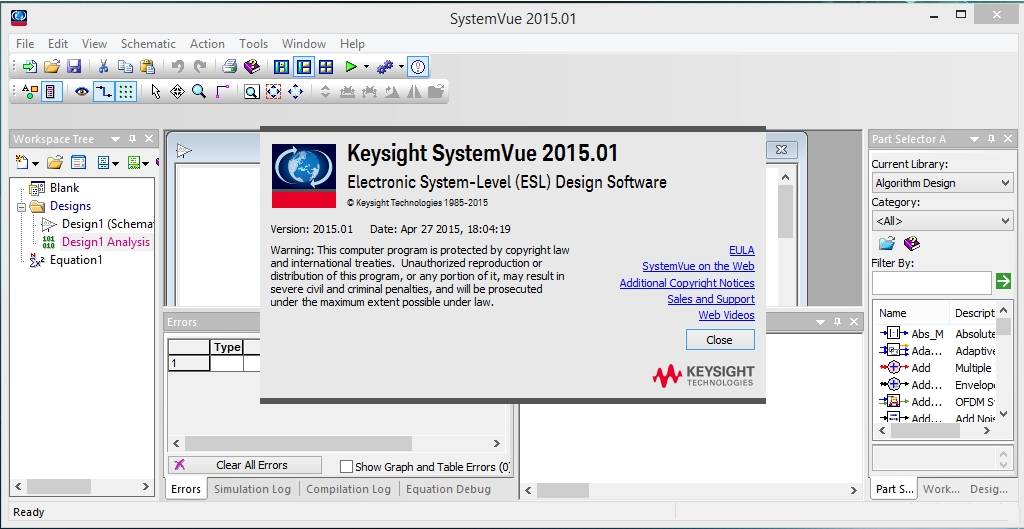Screen dimensions: 1024x529
Task: Select Design1 (Schematic) in the Workspace Tree
Action: coord(108,224)
